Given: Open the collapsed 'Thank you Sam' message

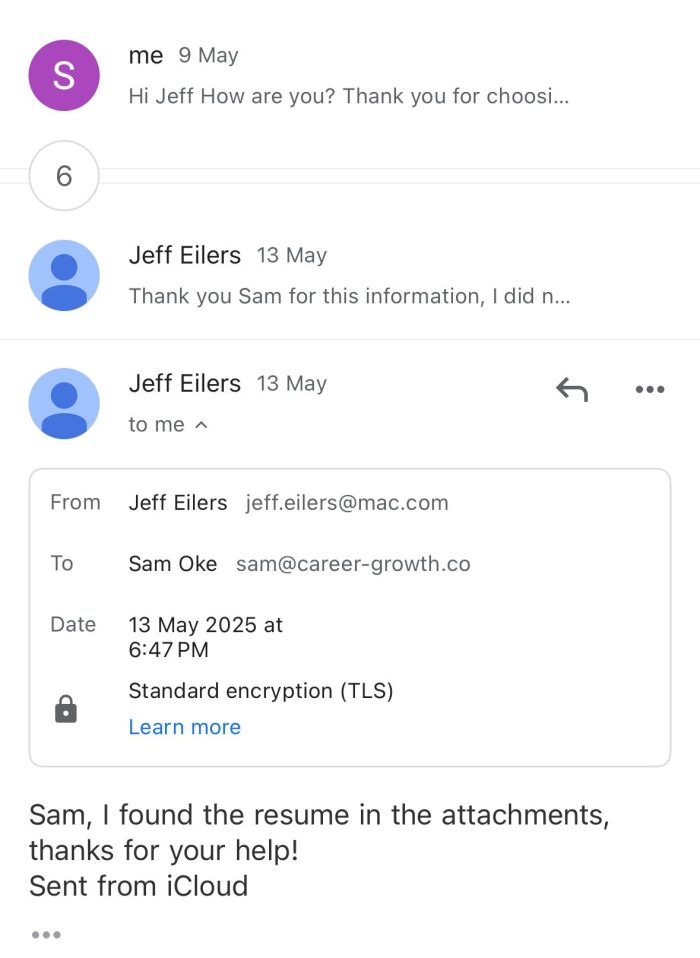Looking at the screenshot, I should [348, 296].
